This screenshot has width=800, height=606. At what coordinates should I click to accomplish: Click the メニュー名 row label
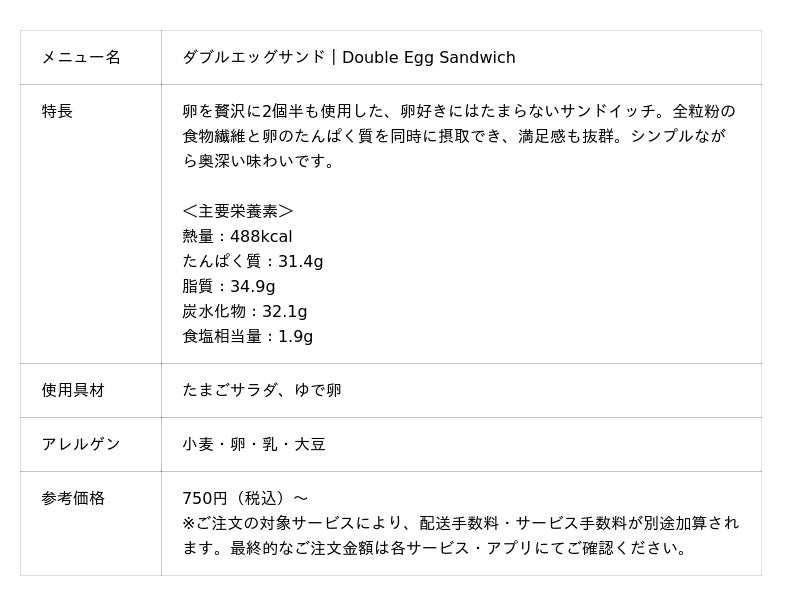(81, 58)
